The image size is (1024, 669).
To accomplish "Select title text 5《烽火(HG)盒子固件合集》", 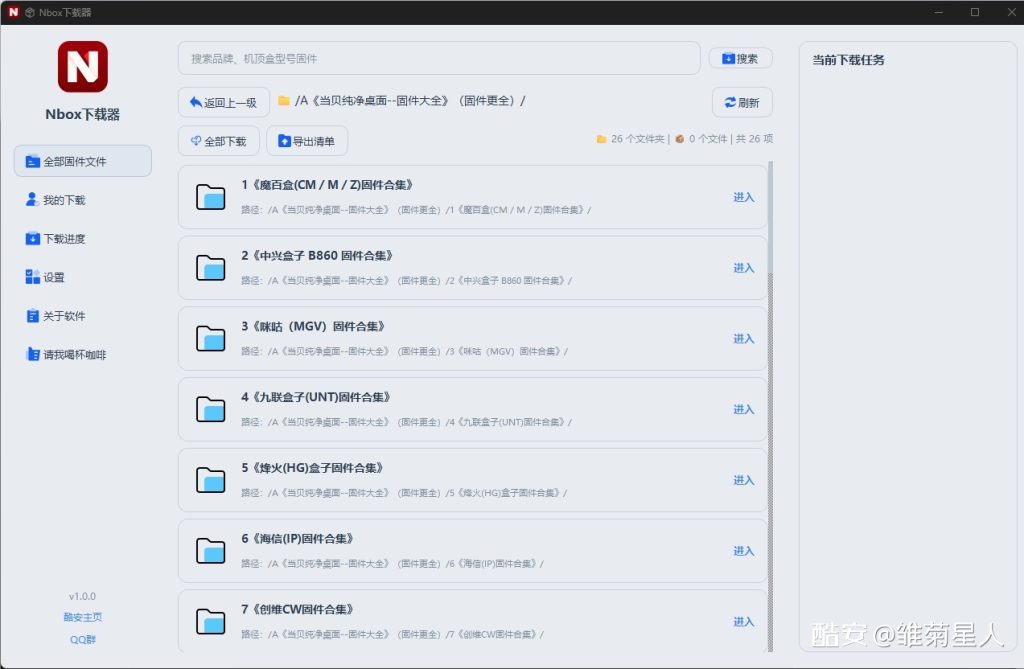I will coord(312,468).
